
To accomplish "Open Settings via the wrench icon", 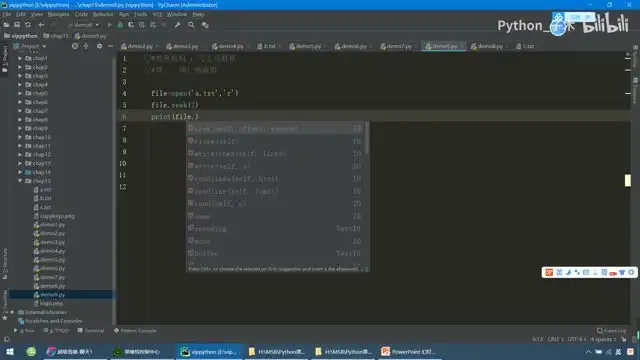I will [178, 25].
